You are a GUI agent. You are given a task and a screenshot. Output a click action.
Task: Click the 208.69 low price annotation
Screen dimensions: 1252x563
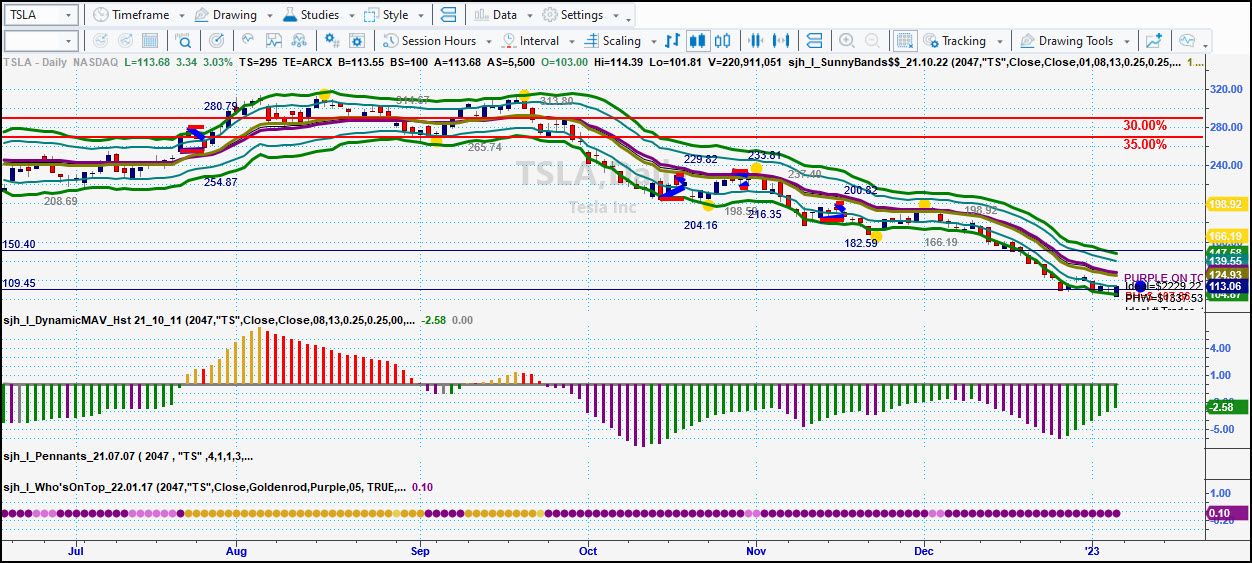(61, 201)
